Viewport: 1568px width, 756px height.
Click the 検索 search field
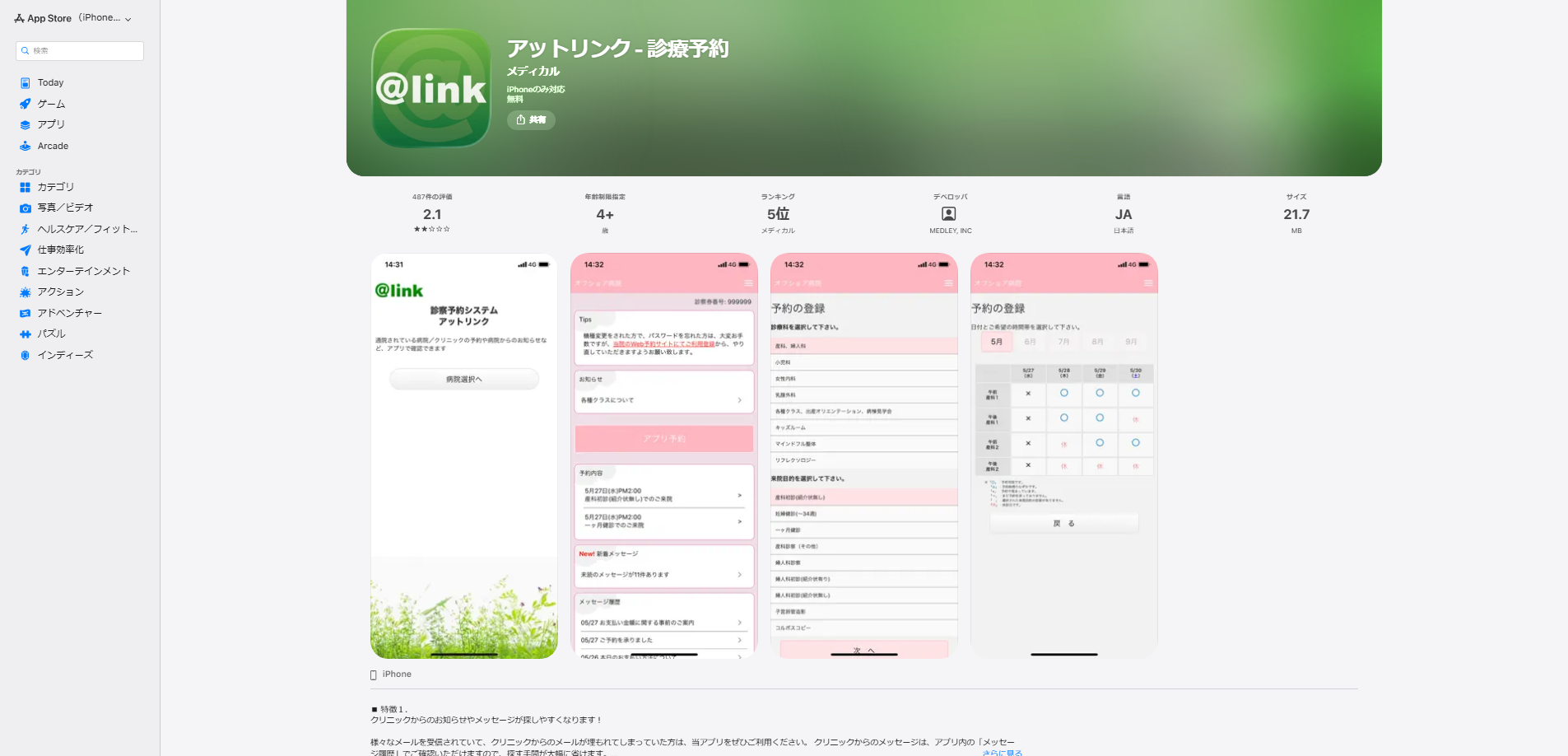[x=80, y=51]
